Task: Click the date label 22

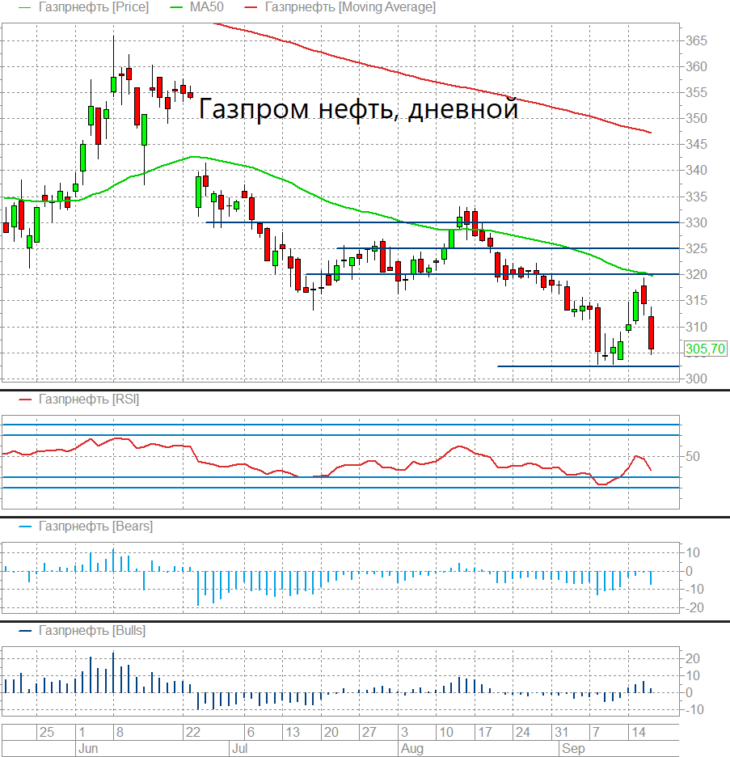Action: 193,732
